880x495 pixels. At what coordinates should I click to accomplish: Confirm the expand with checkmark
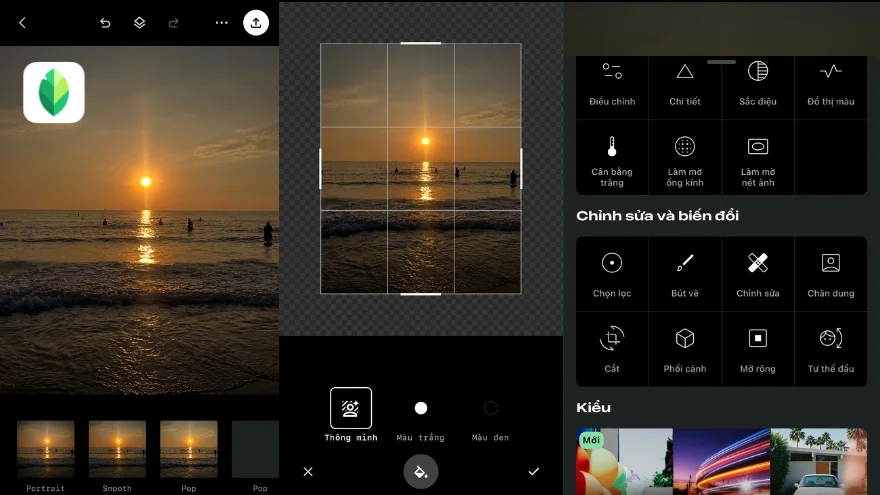(x=533, y=472)
